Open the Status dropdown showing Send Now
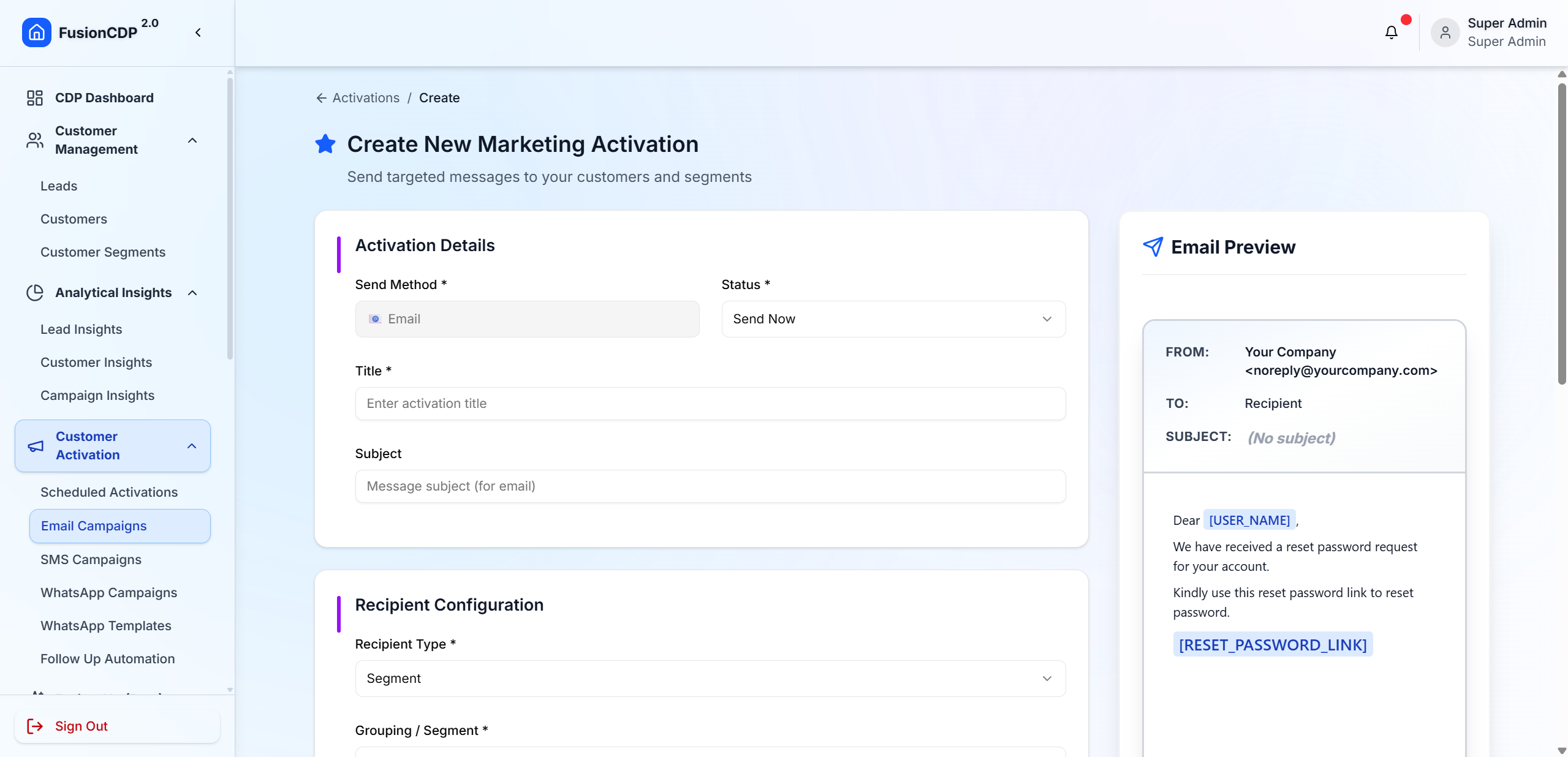The image size is (1568, 757). tap(893, 319)
